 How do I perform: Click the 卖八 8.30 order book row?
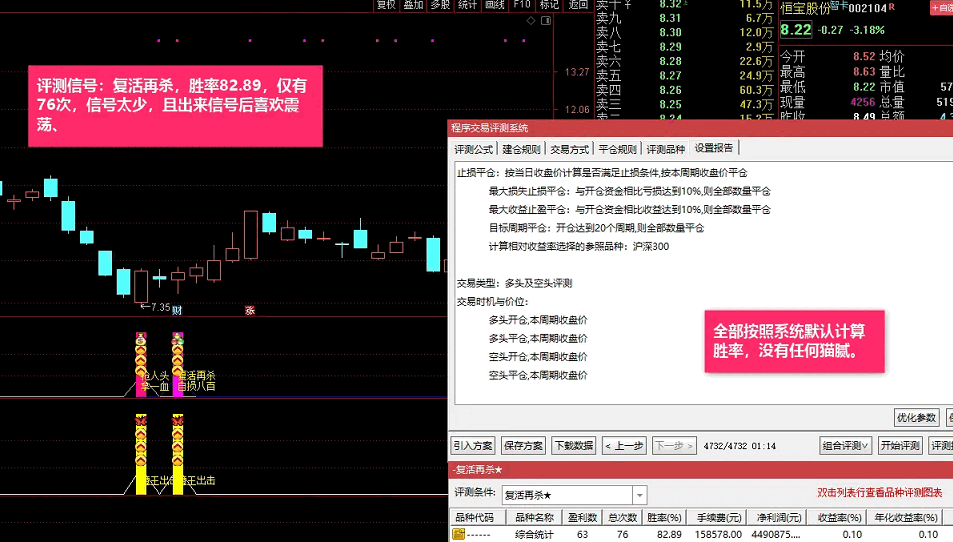click(683, 33)
